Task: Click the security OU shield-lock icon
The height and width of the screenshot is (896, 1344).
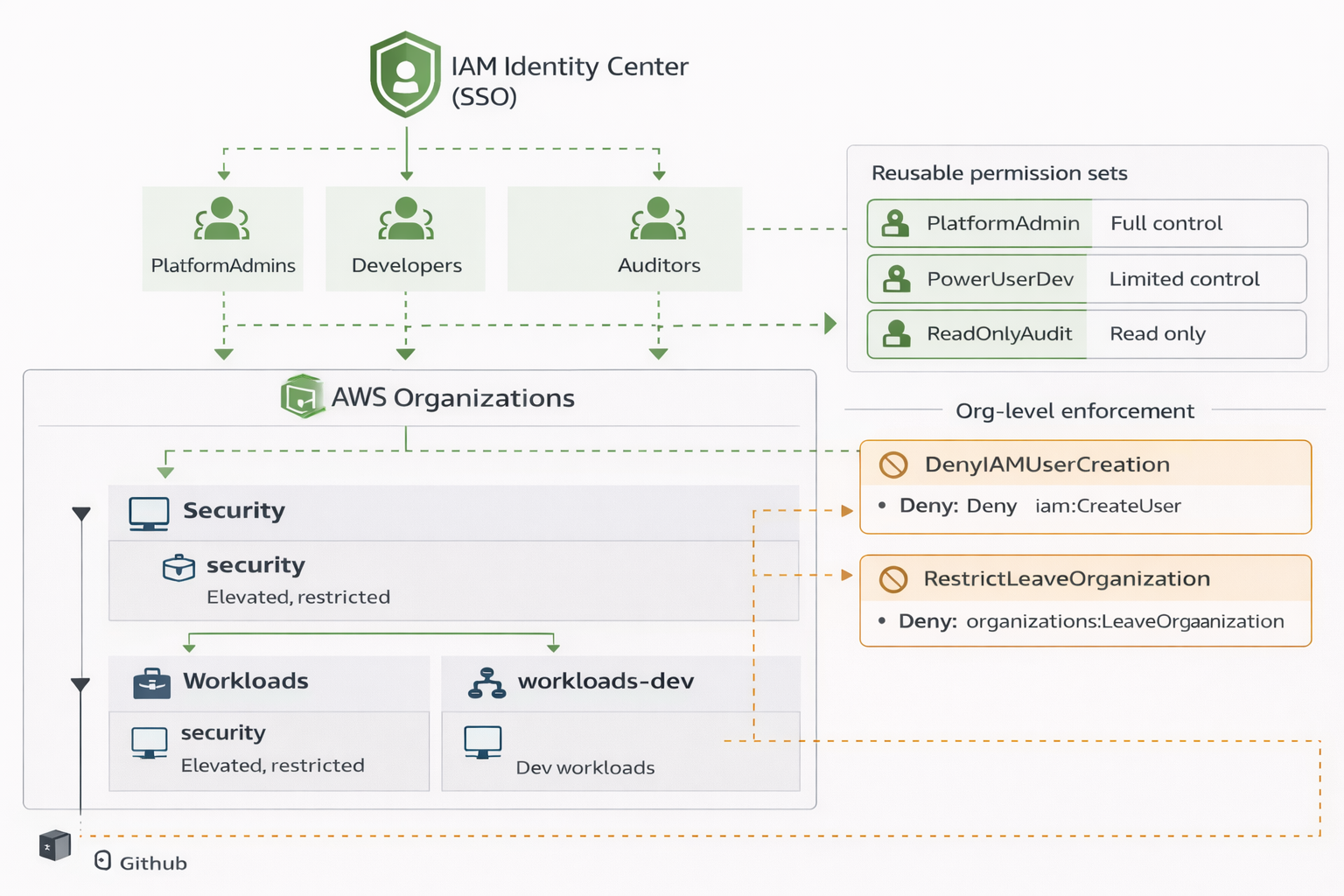Action: click(179, 566)
